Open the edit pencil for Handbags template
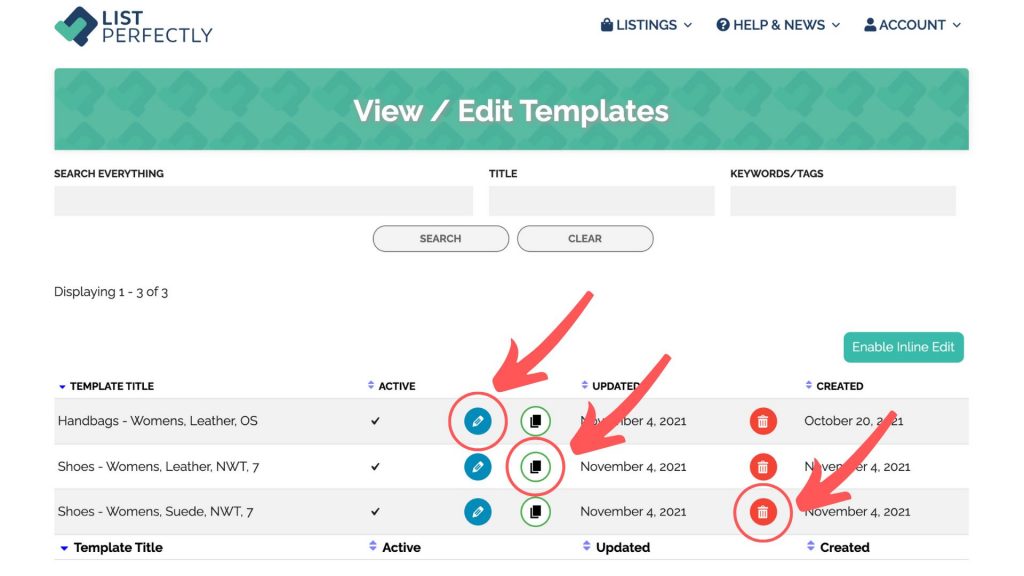 [x=477, y=421]
